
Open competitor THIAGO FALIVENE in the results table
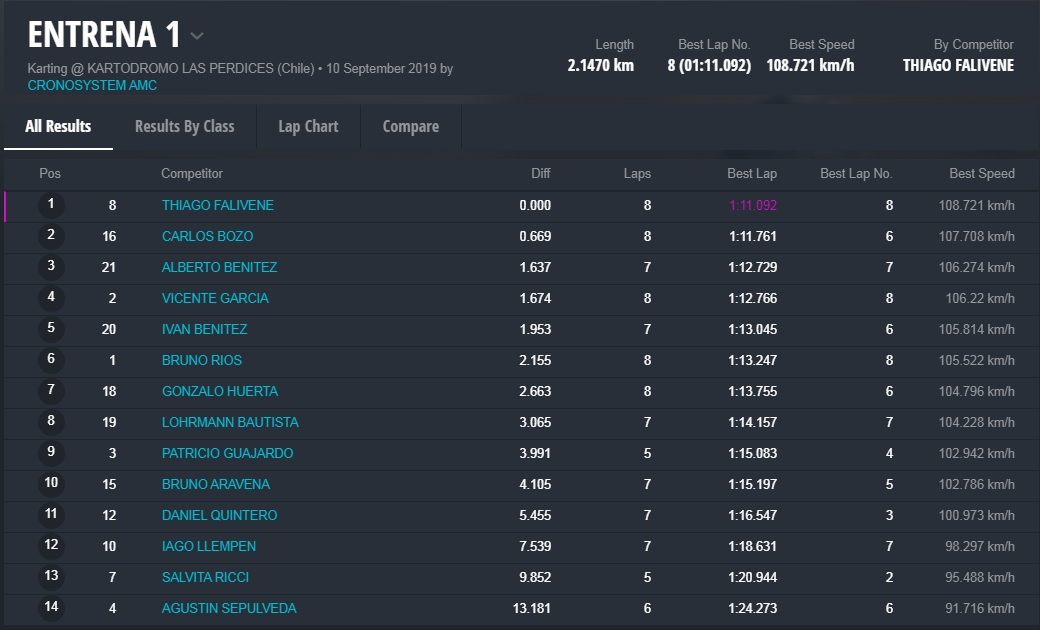coord(217,205)
